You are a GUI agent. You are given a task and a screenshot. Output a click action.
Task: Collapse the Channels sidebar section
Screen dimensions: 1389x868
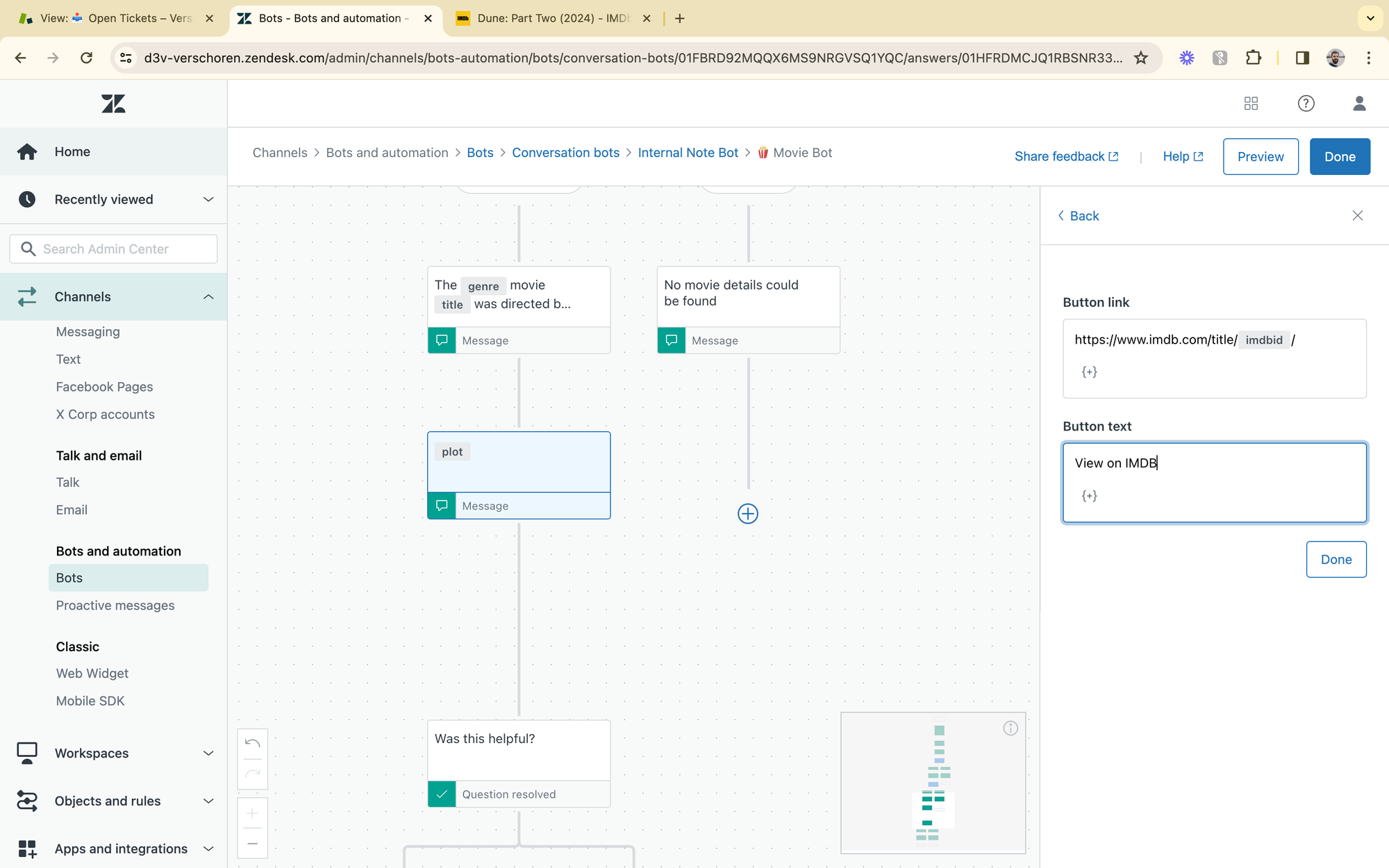[x=208, y=297]
